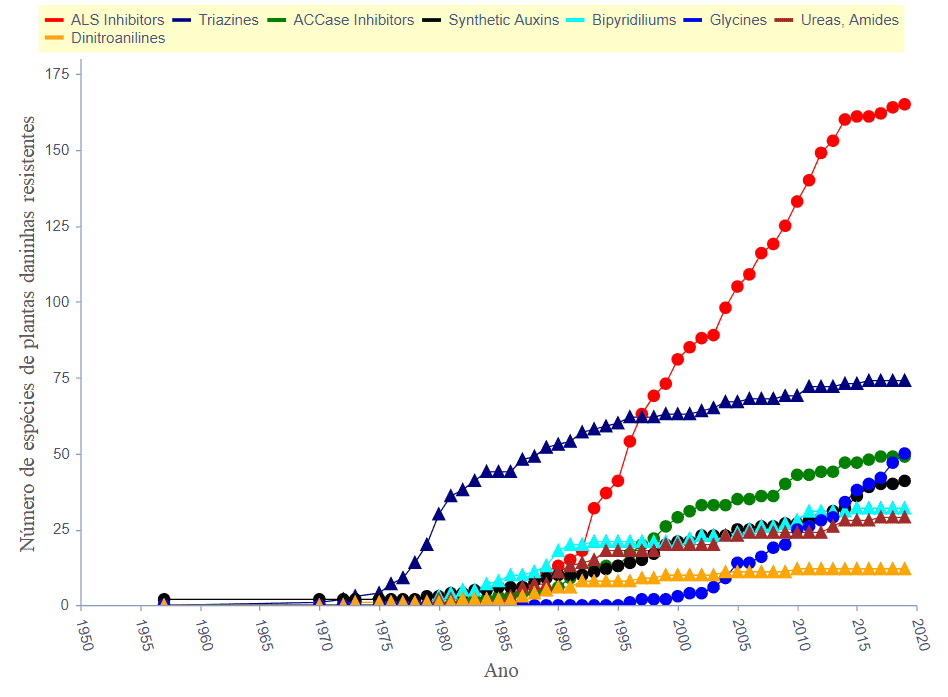
Task: Click the red ALS Inhibitors legend swatch
Action: (55, 20)
